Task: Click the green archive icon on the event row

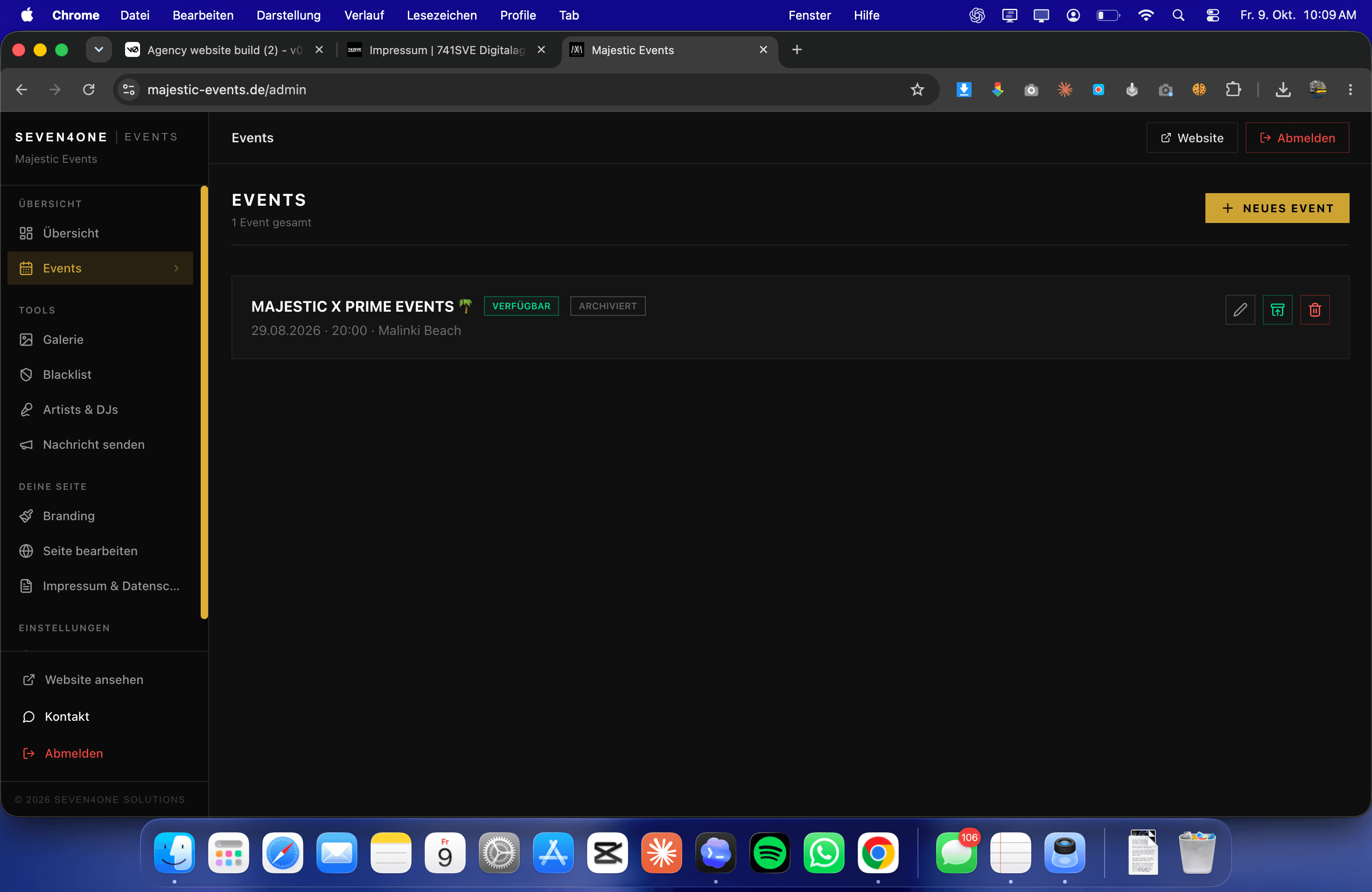Action: (1277, 310)
